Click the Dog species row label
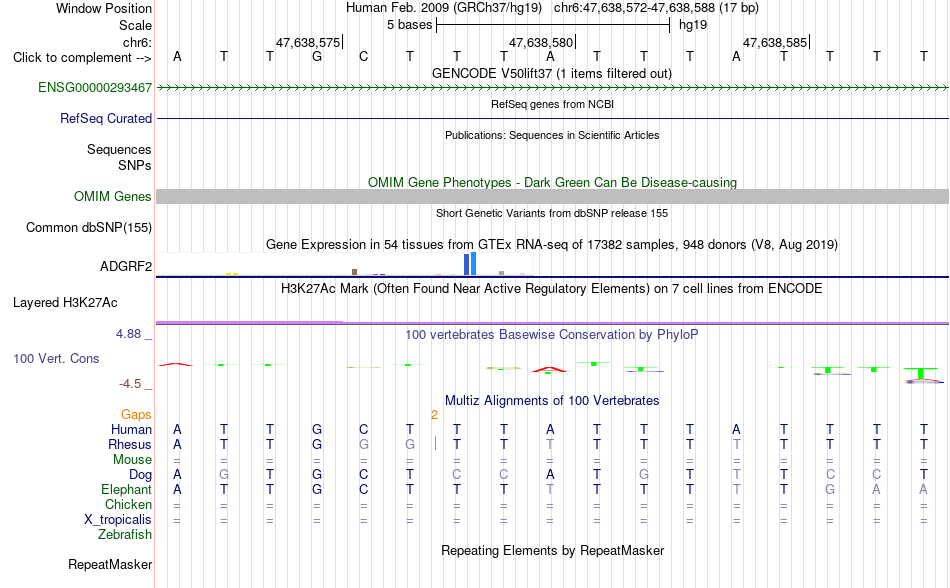 coord(140,475)
